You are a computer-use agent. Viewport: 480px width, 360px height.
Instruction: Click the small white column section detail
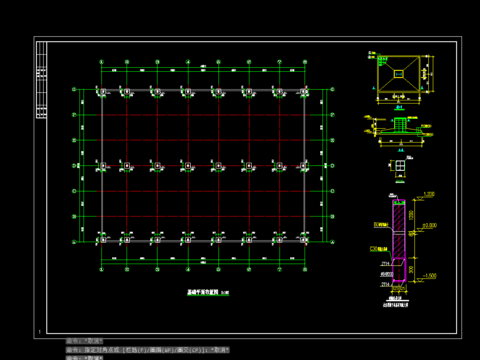(400, 165)
